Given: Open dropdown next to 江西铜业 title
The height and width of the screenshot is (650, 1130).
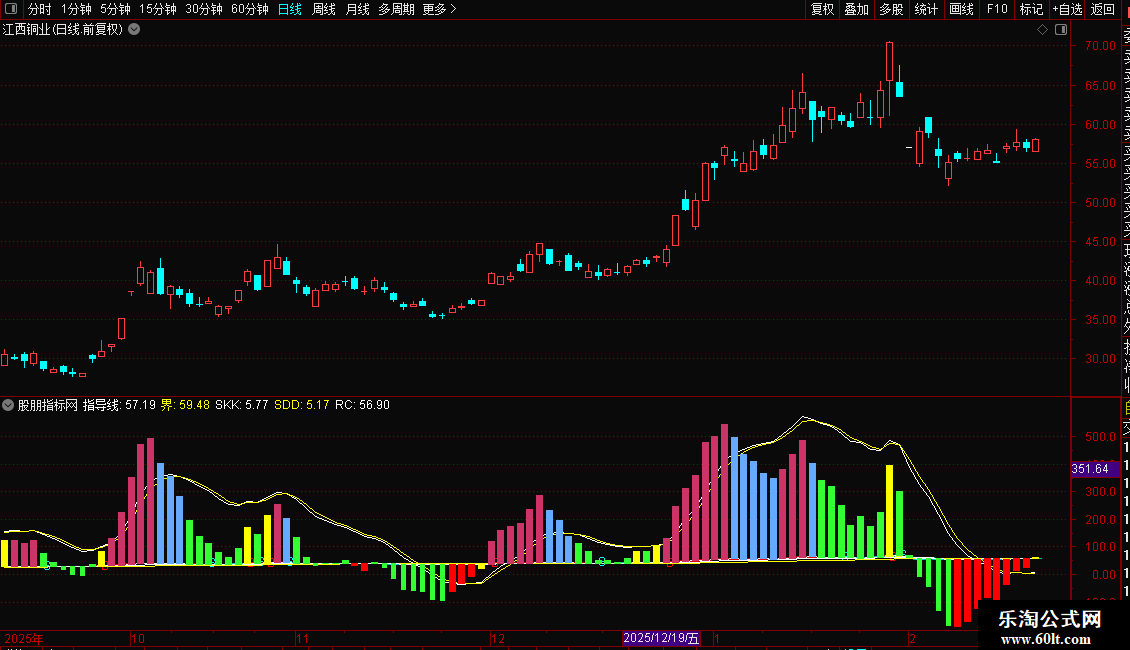Looking at the screenshot, I should point(134,30).
